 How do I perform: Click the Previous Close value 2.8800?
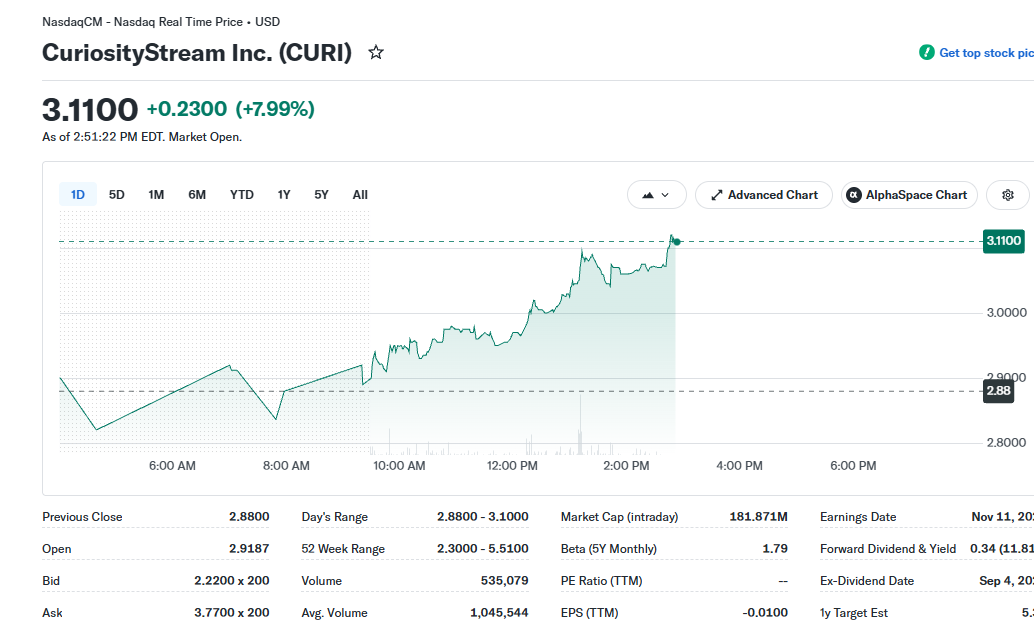pos(249,517)
